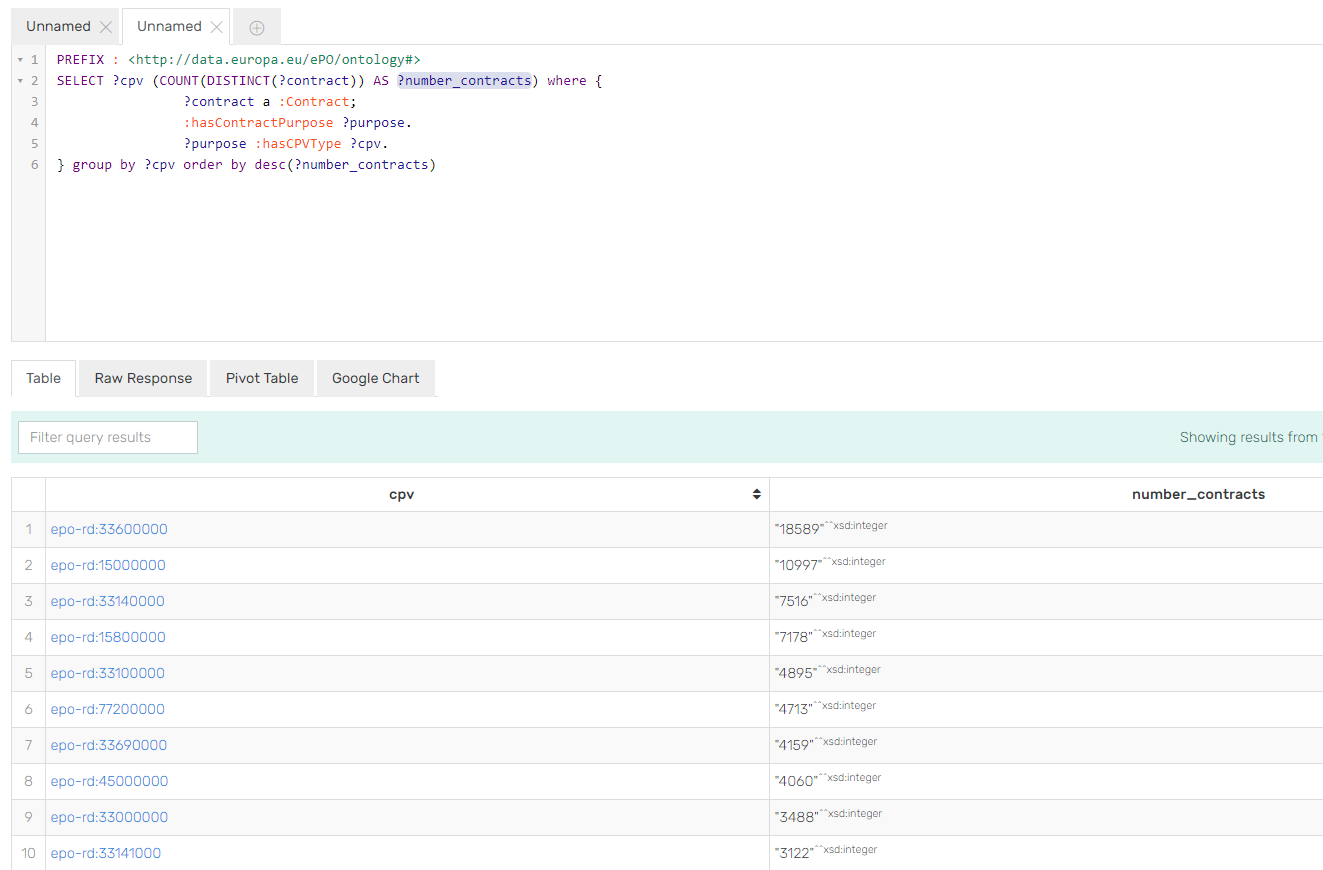Viewport: 1323px width, 870px height.
Task: Switch to the Raw Response tab
Action: click(x=143, y=378)
